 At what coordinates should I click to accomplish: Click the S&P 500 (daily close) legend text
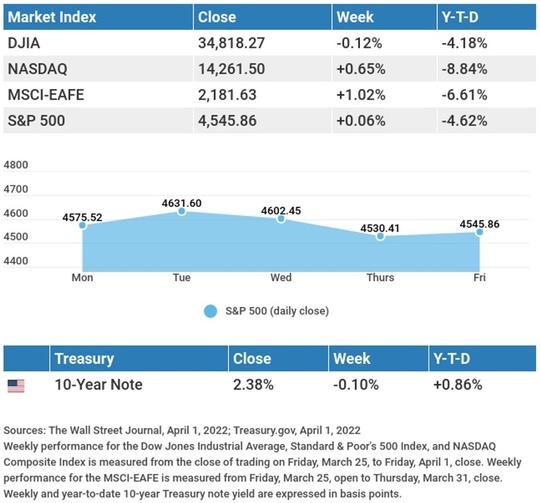point(277,311)
